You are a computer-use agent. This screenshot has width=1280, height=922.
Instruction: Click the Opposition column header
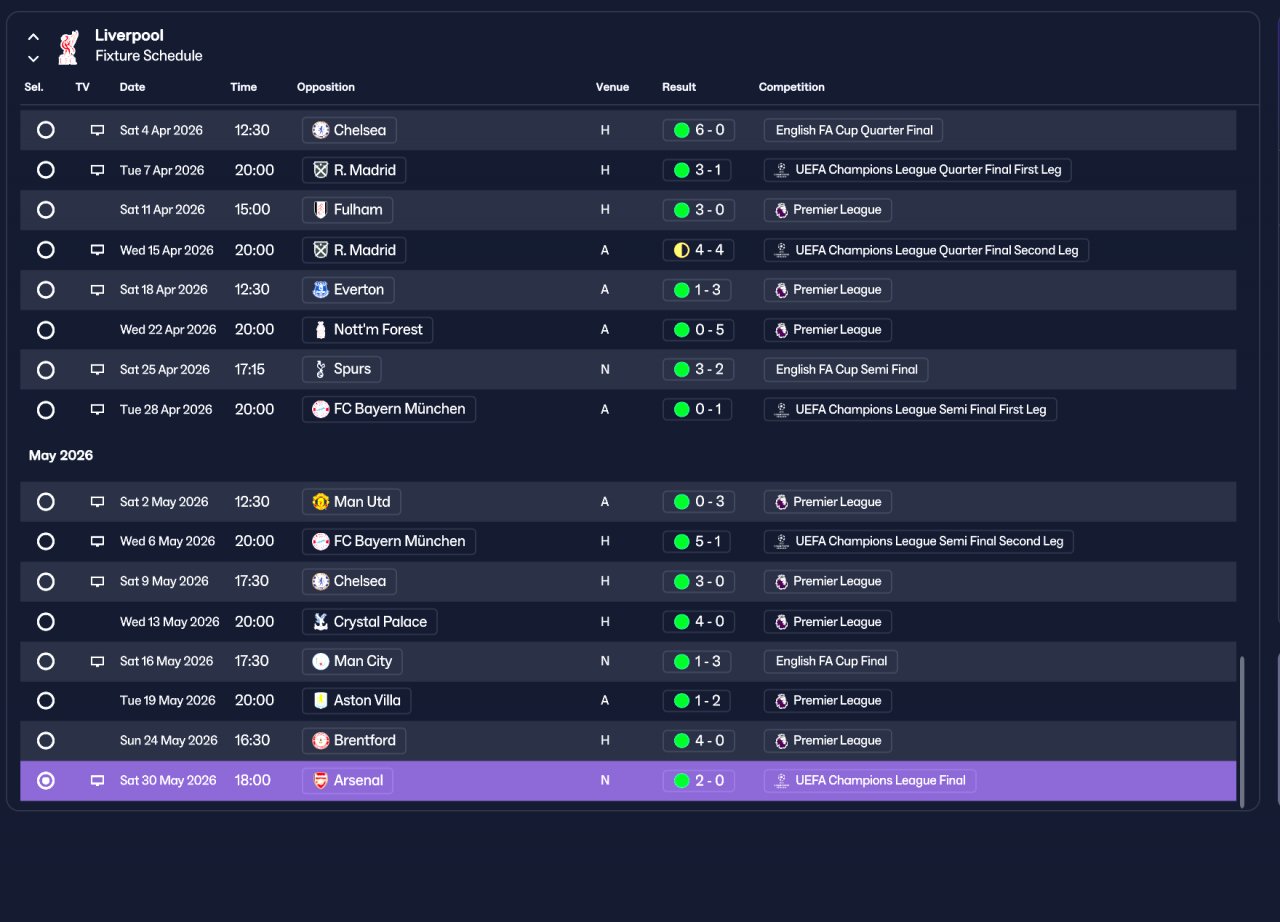326,87
